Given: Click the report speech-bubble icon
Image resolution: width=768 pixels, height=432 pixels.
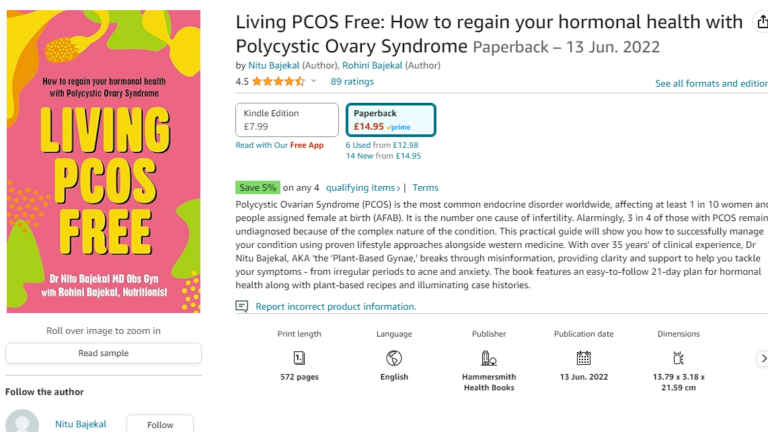Looking at the screenshot, I should click(241, 307).
